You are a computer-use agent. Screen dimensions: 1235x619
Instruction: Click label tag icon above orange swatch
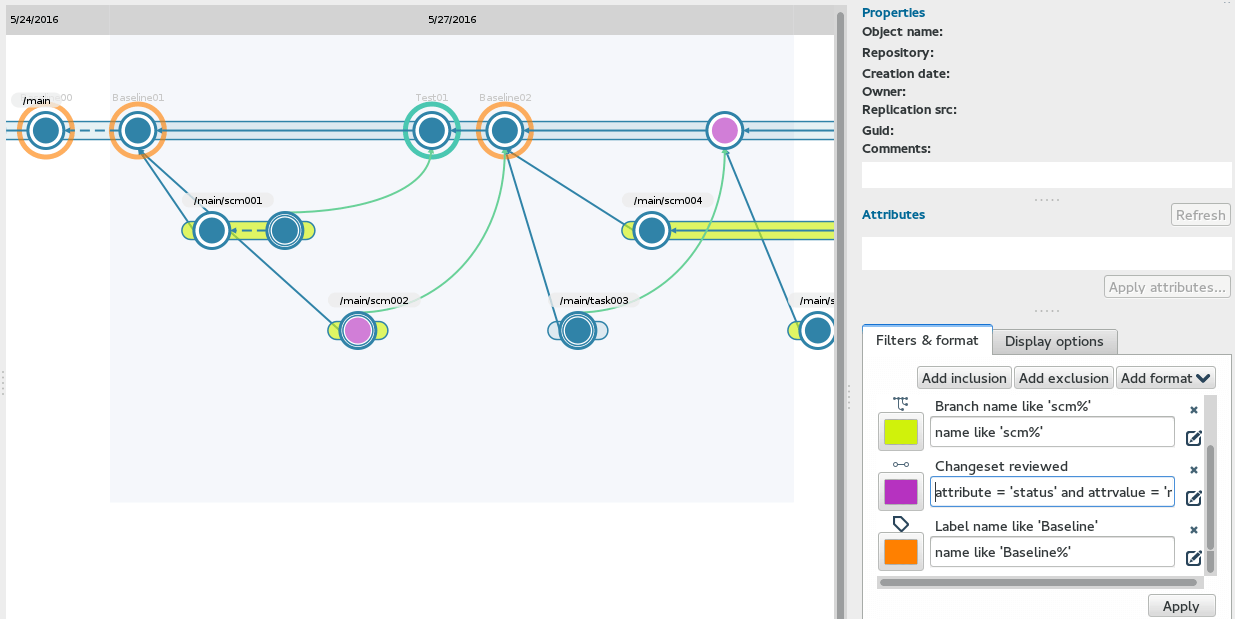click(x=901, y=523)
